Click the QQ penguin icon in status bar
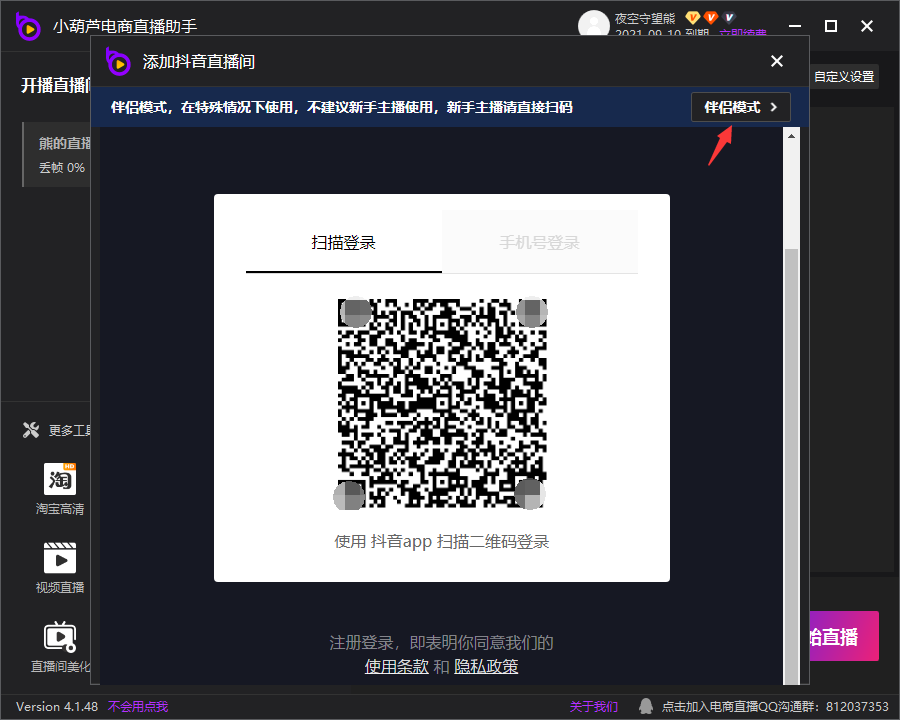Viewport: 900px width, 720px height. 647,706
